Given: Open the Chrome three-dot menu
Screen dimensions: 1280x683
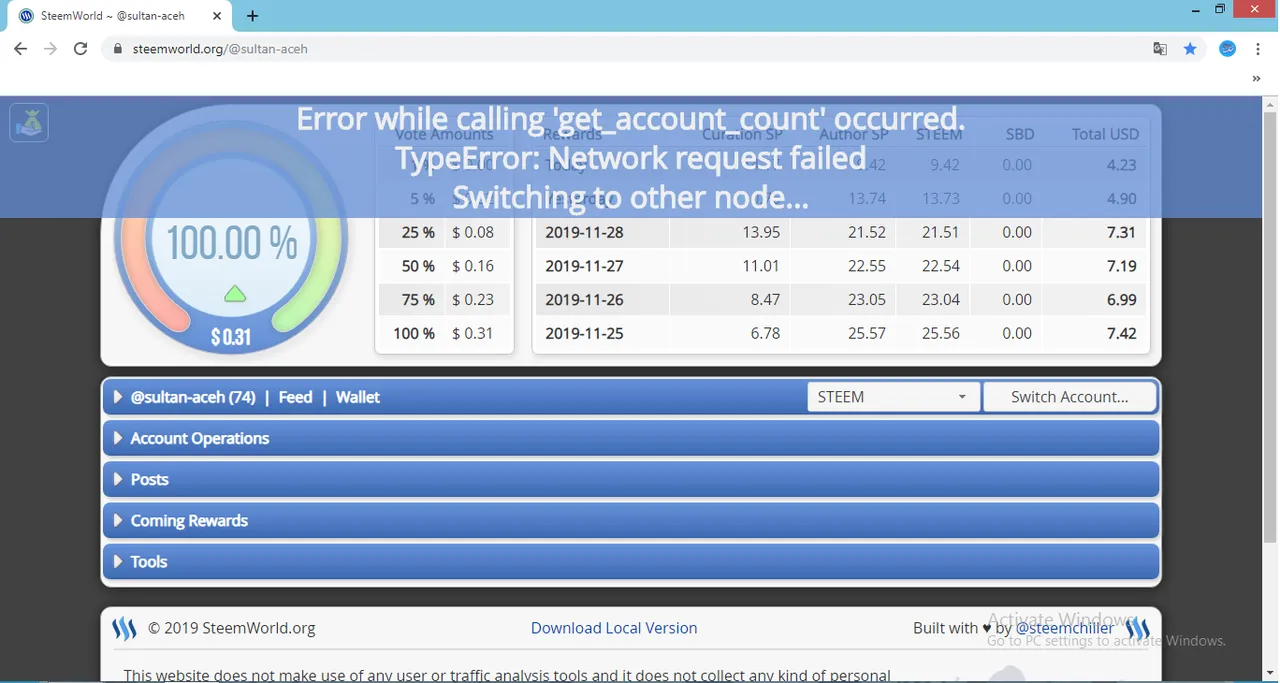Looking at the screenshot, I should pyautogui.click(x=1257, y=49).
